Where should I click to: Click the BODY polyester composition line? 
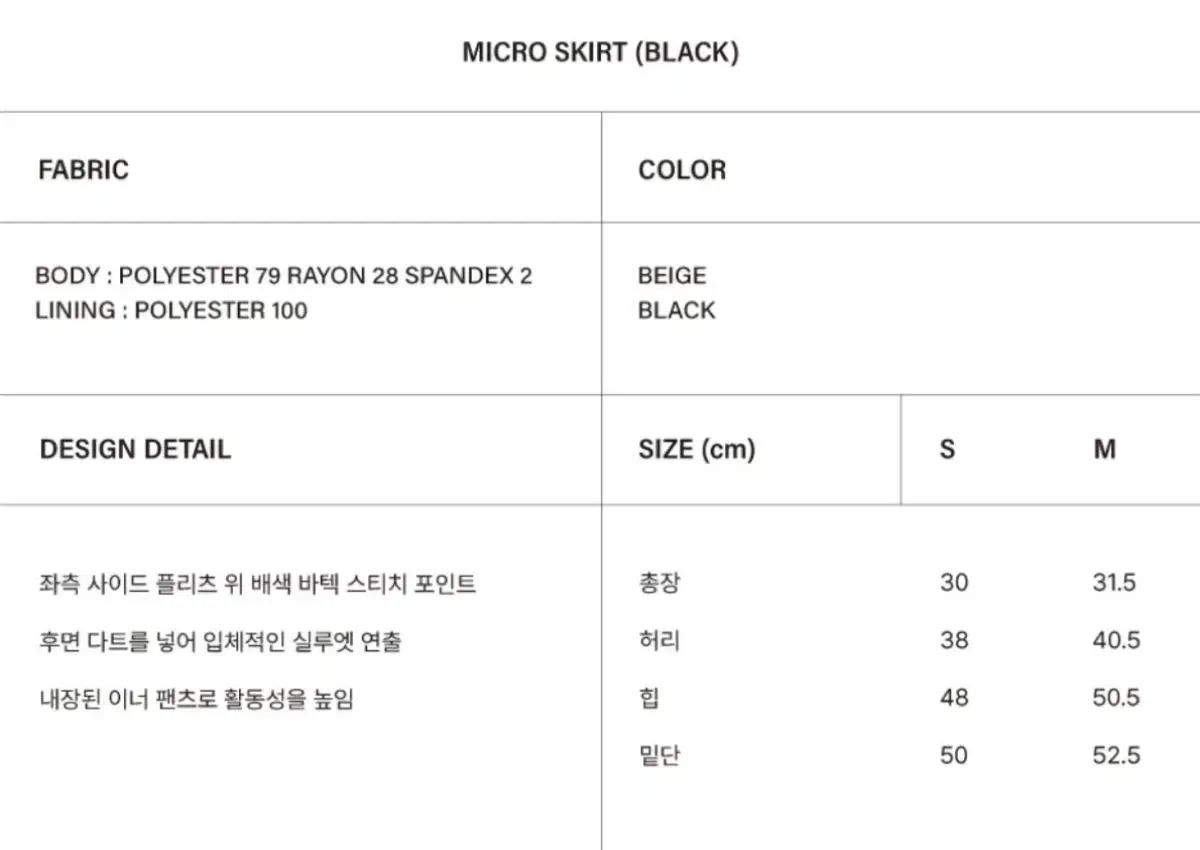pyautogui.click(x=284, y=276)
